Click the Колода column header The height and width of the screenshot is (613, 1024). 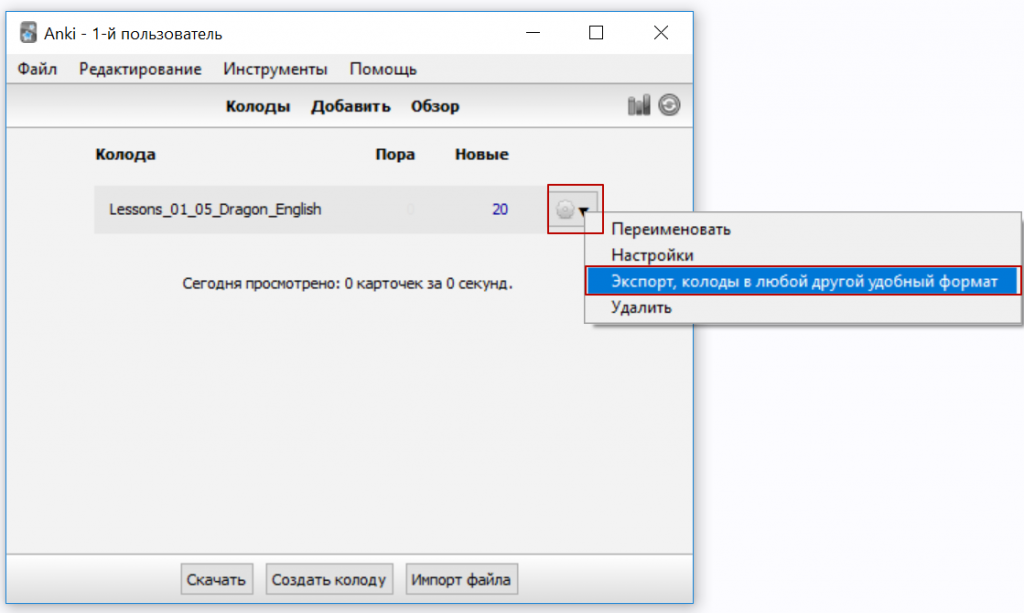125,155
